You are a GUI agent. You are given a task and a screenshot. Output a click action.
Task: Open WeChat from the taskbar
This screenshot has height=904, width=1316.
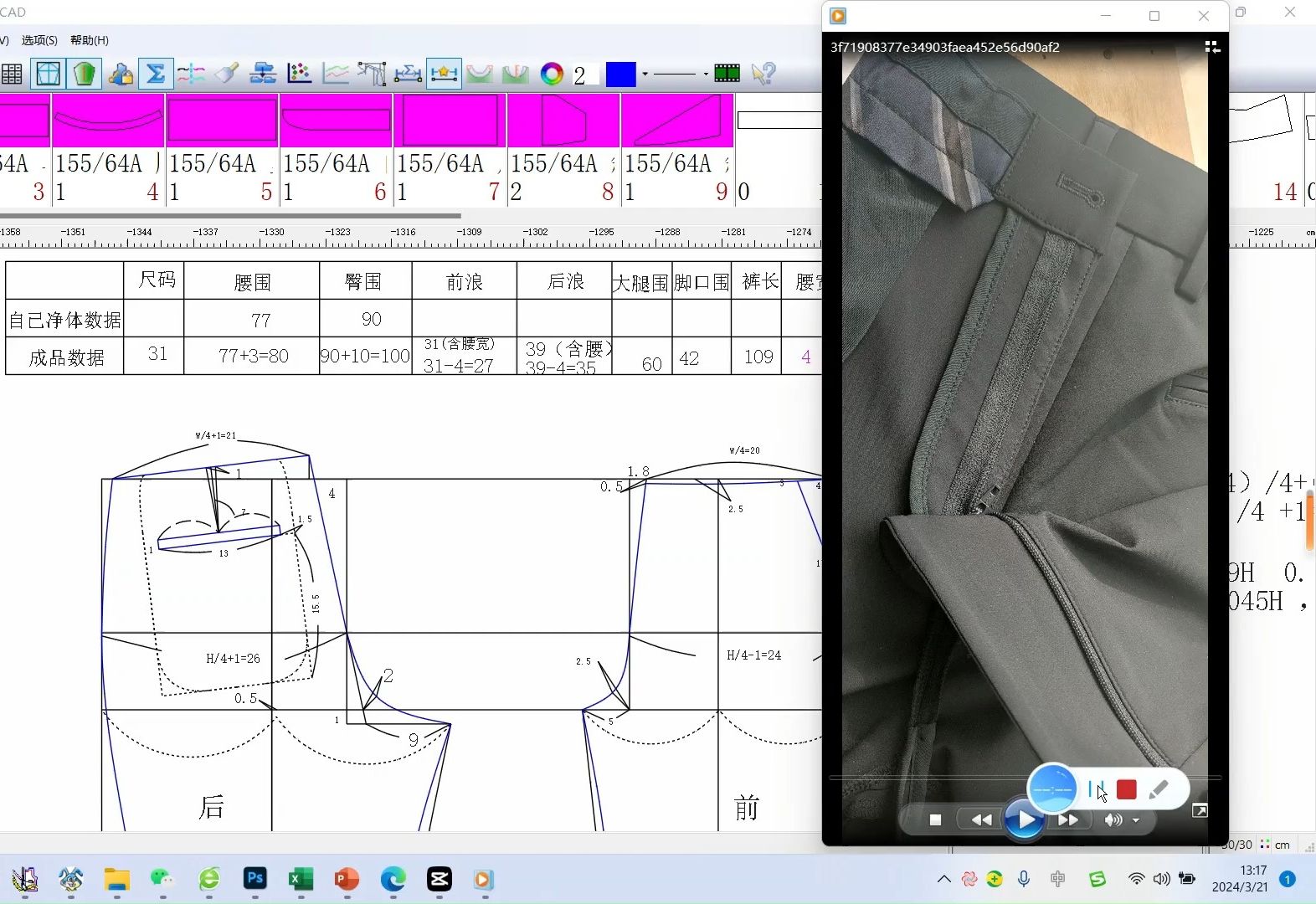162,879
